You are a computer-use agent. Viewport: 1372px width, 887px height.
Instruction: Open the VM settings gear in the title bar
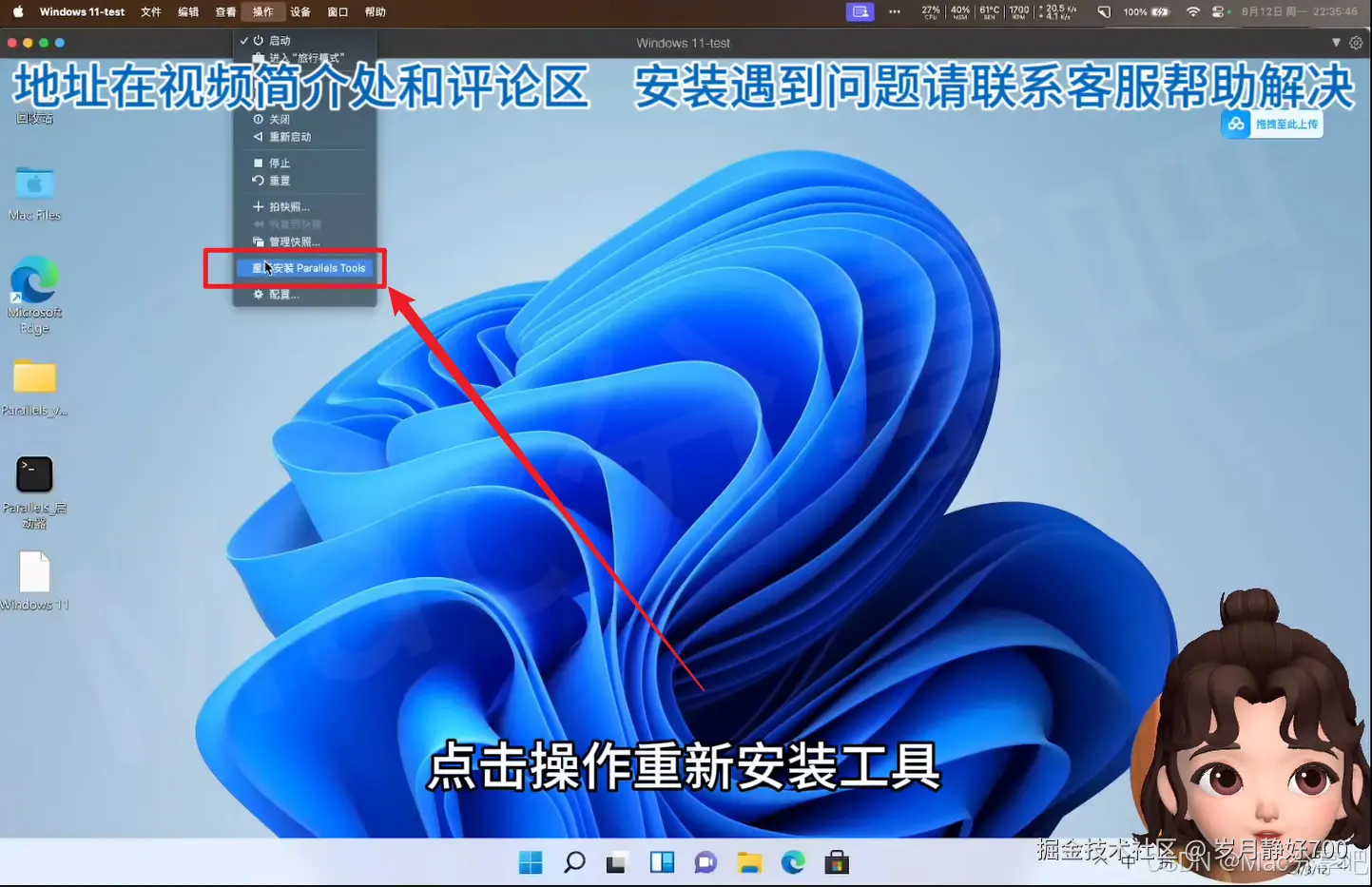click(1358, 43)
